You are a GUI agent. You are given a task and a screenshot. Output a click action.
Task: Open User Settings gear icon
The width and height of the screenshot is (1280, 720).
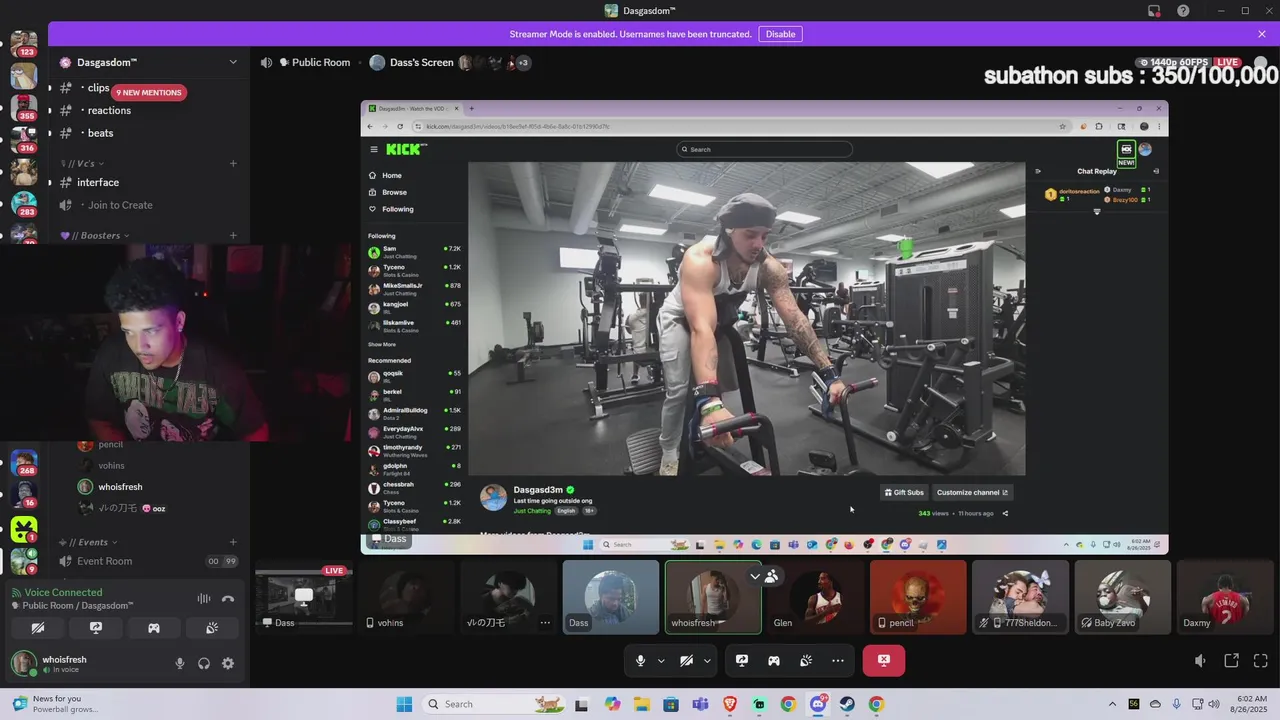point(228,663)
